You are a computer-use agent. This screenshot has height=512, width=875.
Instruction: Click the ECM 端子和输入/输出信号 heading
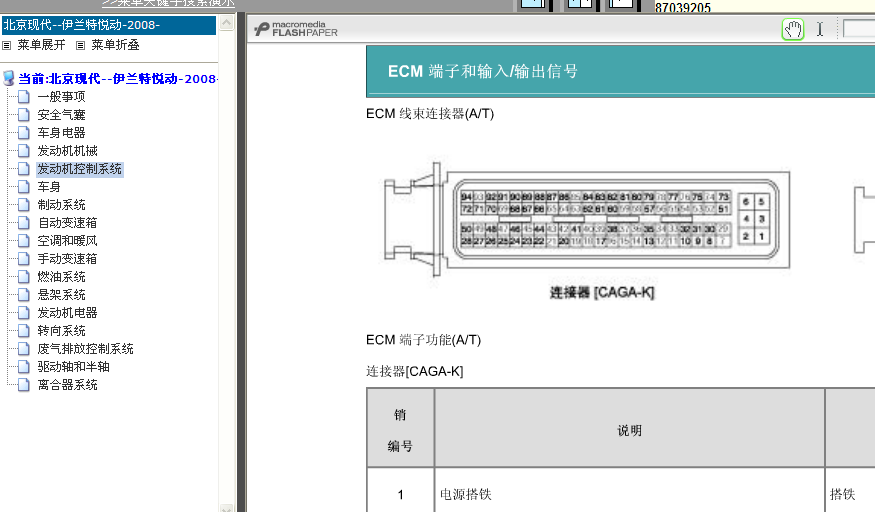pyautogui.click(x=483, y=71)
